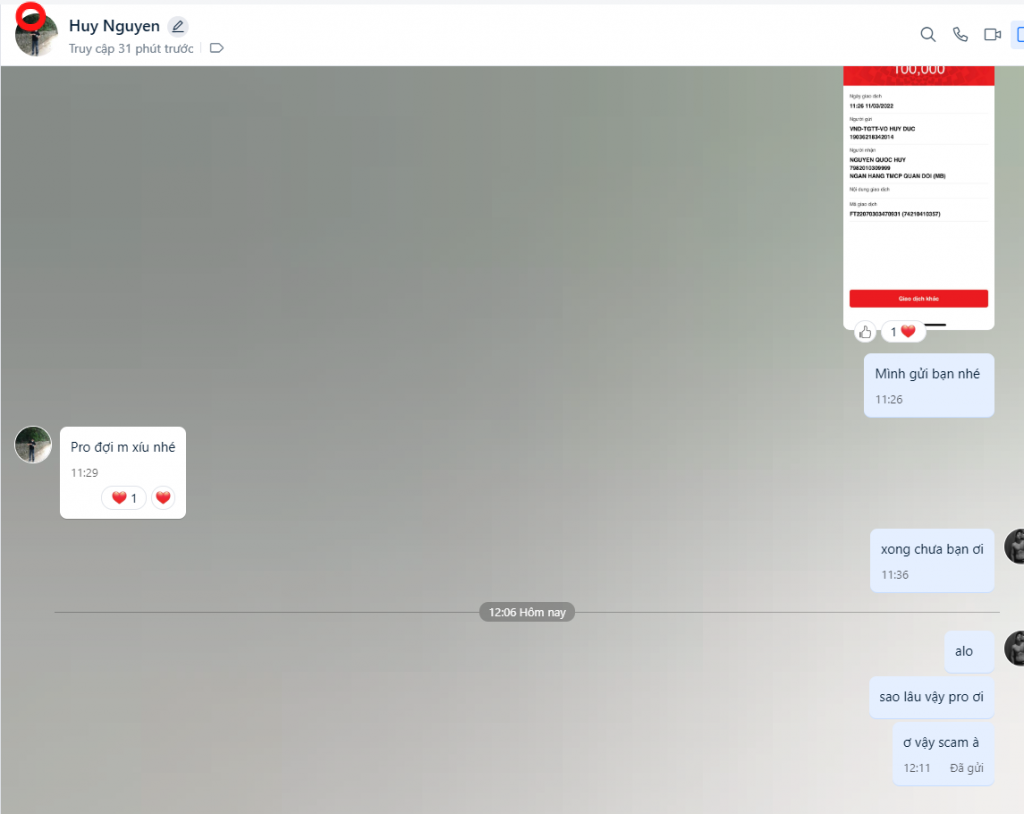Click the '12:06 Hôm nay' date divider
The image size is (1024, 814).
click(527, 612)
